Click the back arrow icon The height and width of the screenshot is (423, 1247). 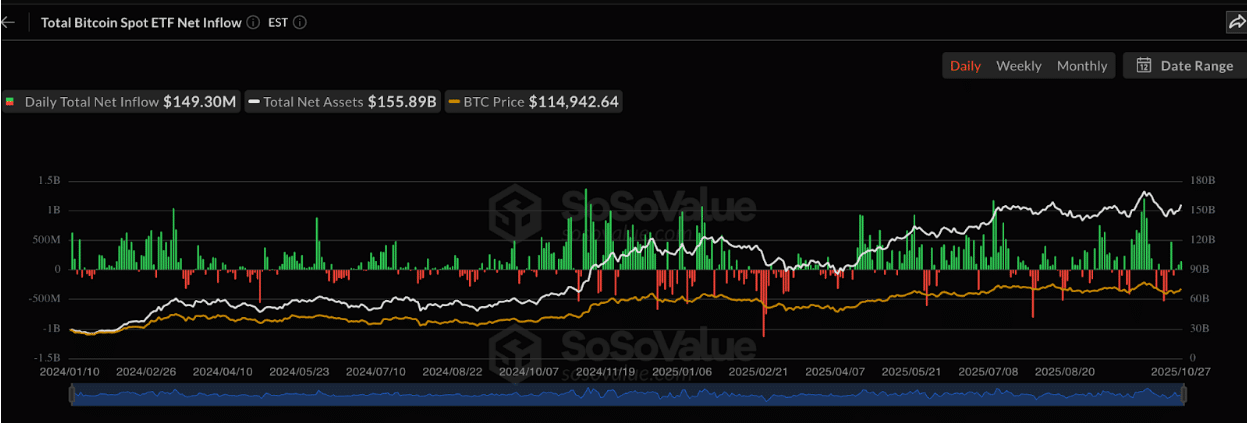[8, 22]
